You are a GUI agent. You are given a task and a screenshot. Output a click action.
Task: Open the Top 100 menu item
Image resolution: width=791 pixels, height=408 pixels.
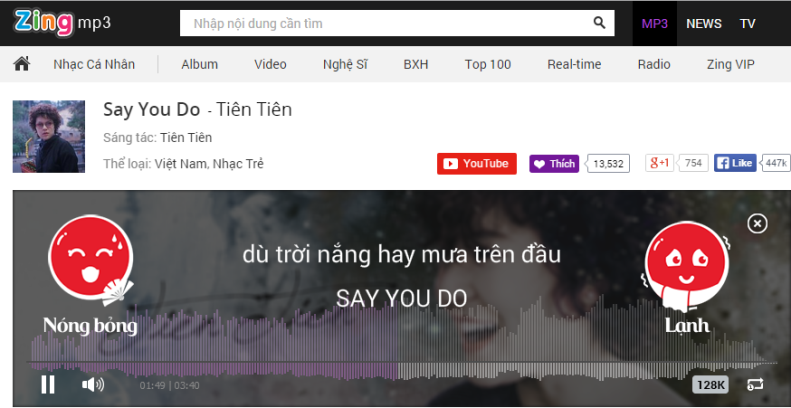click(x=488, y=65)
